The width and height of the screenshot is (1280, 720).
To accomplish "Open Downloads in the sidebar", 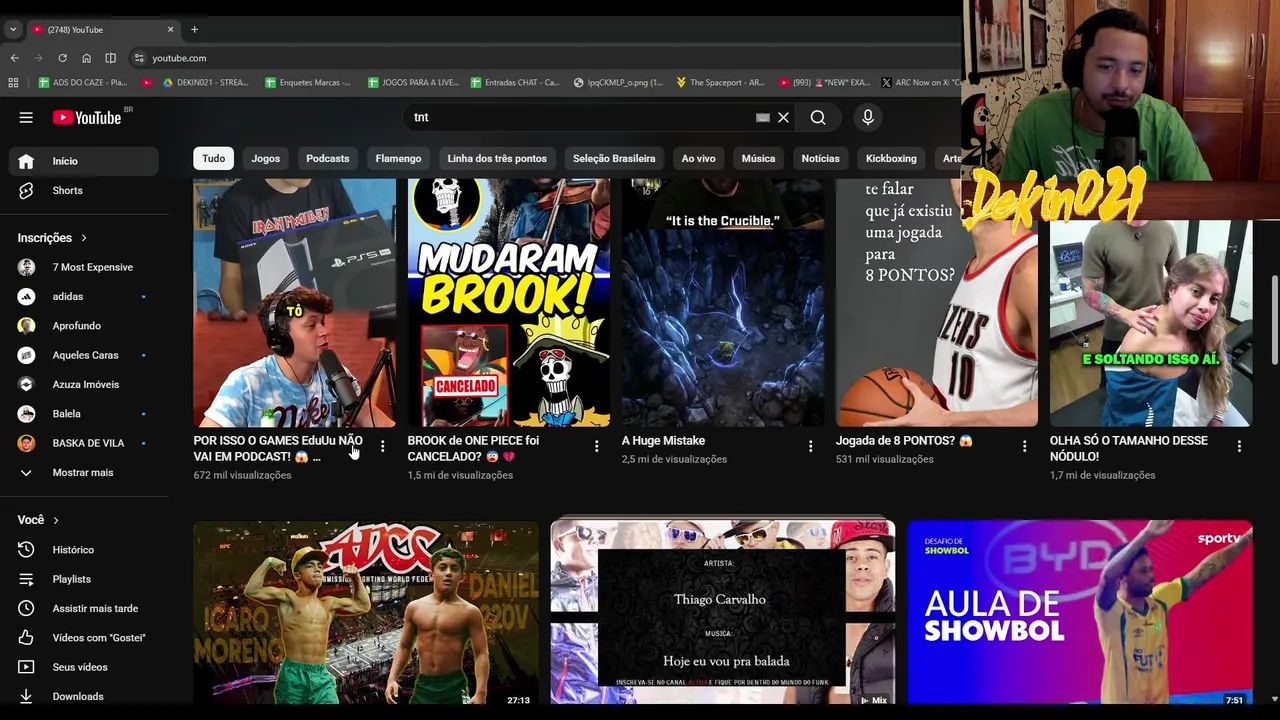I will (x=80, y=696).
